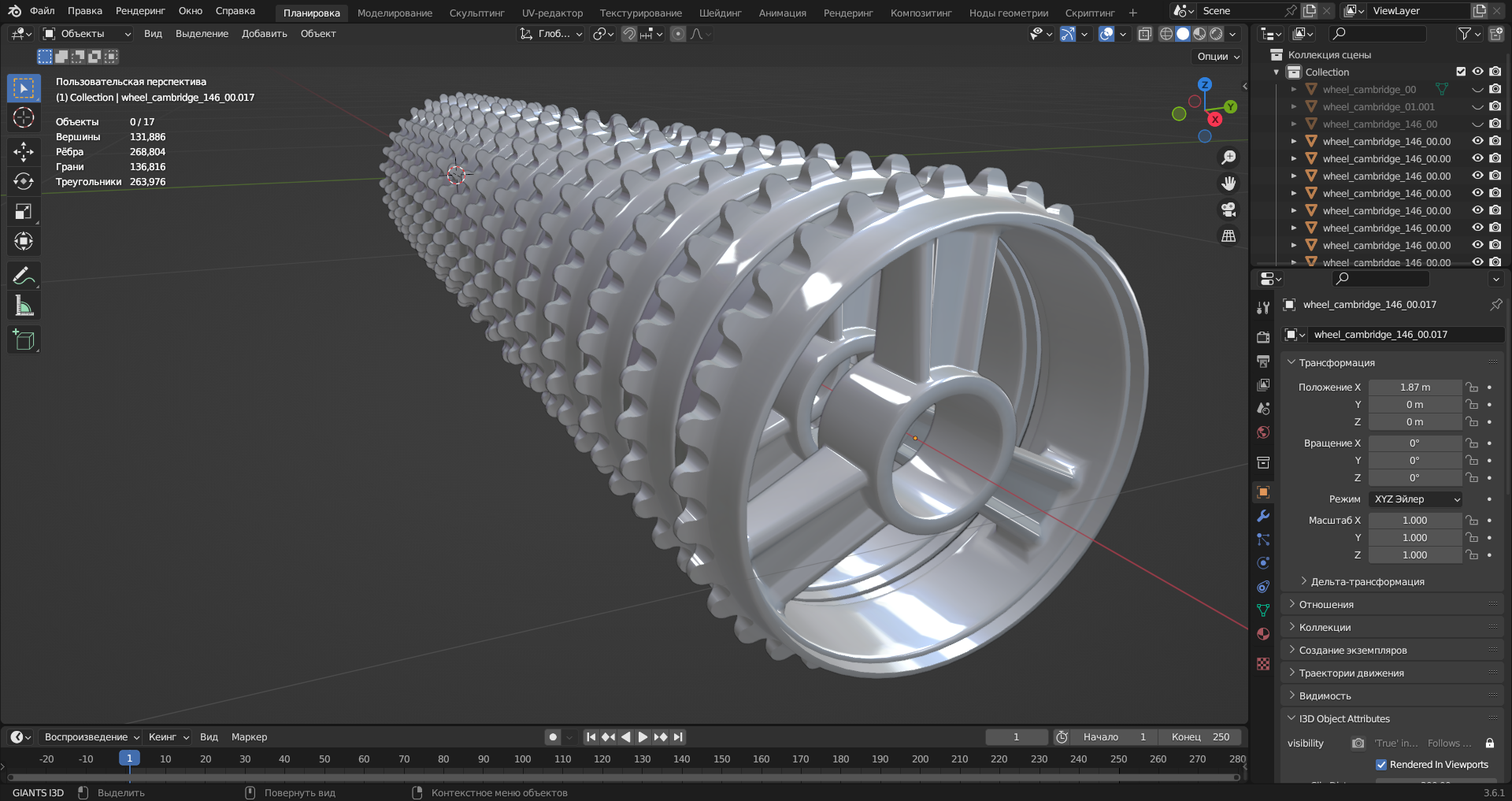Toggle the Rendered In Viewports checkbox
Image resolution: width=1512 pixels, height=801 pixels.
pyautogui.click(x=1381, y=764)
